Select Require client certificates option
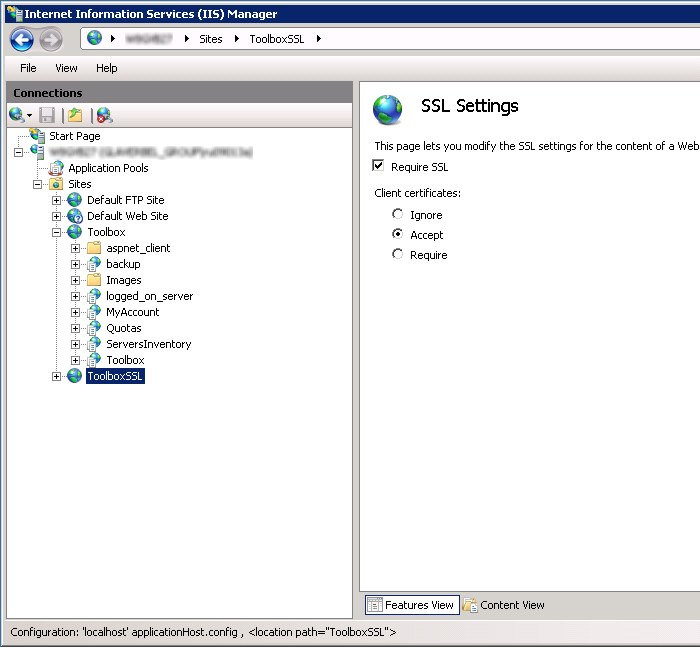 click(398, 254)
